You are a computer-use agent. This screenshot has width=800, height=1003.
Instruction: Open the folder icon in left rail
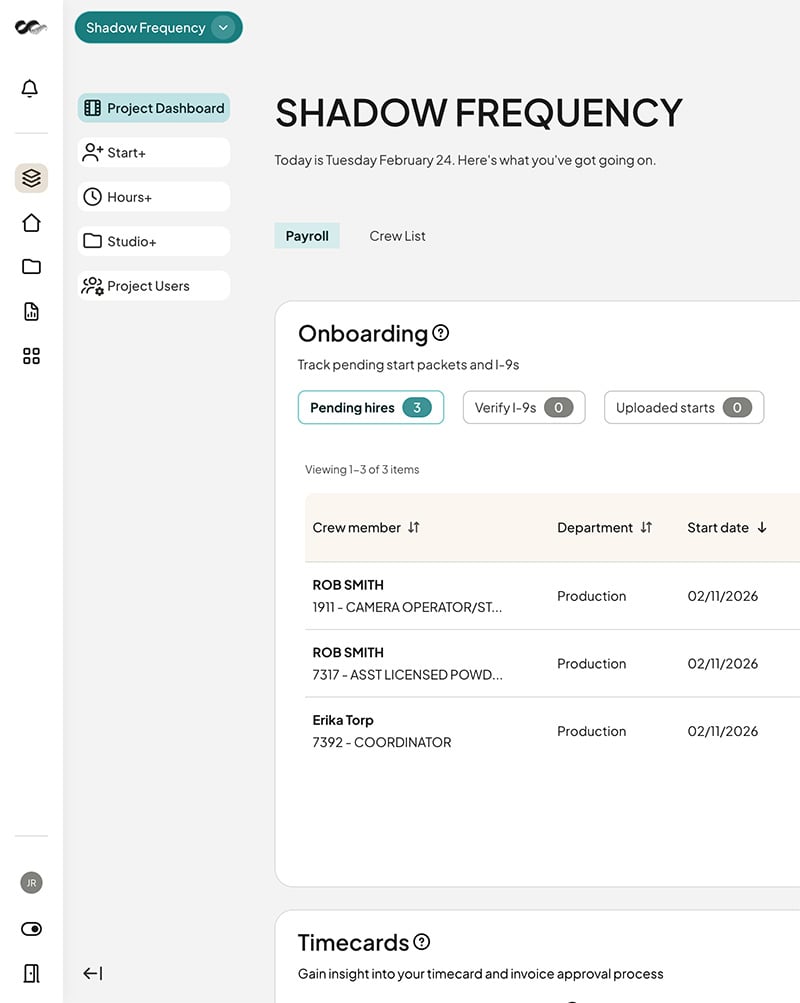[x=31, y=267]
